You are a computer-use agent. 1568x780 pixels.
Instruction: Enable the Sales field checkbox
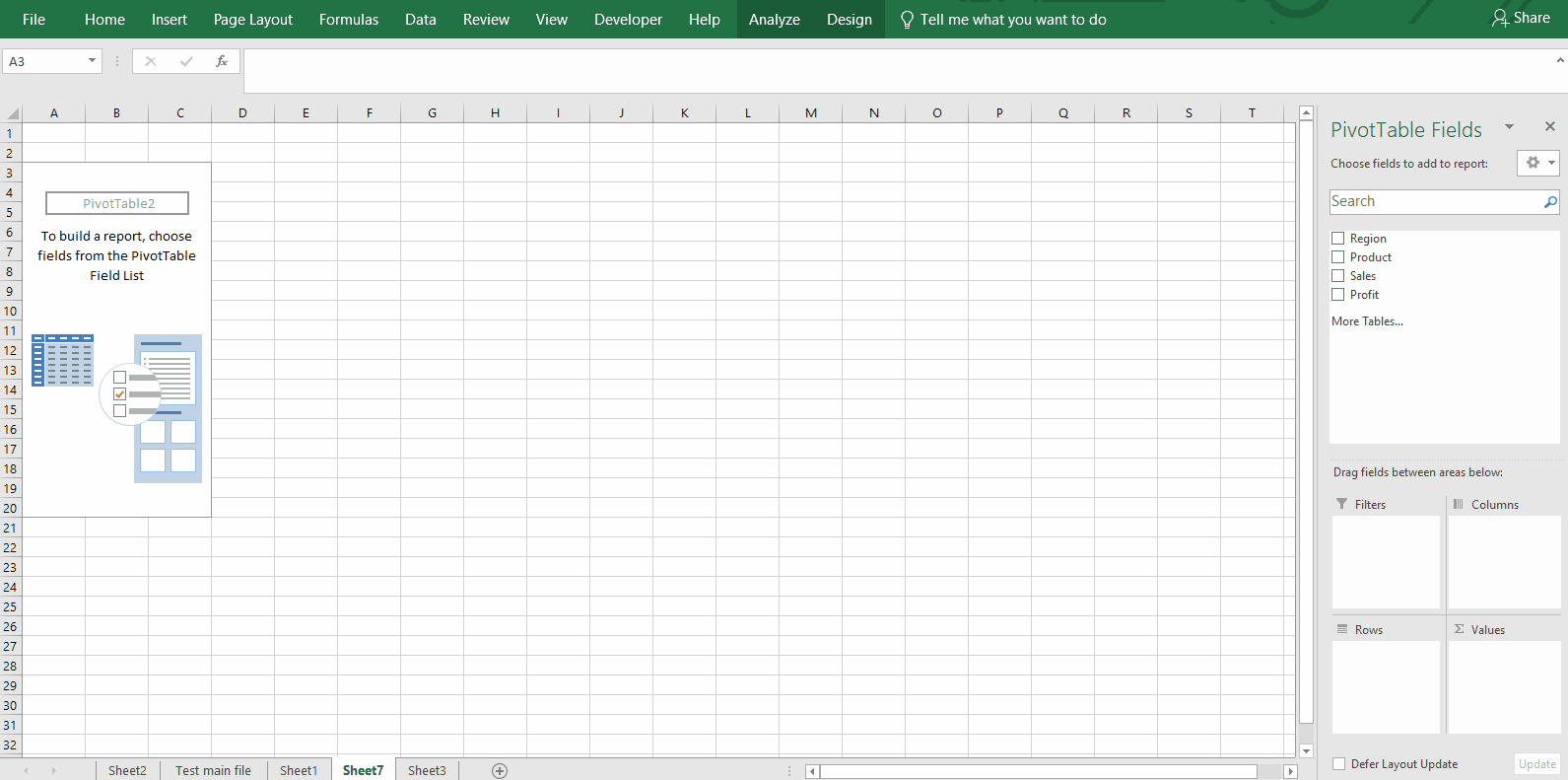(1337, 276)
